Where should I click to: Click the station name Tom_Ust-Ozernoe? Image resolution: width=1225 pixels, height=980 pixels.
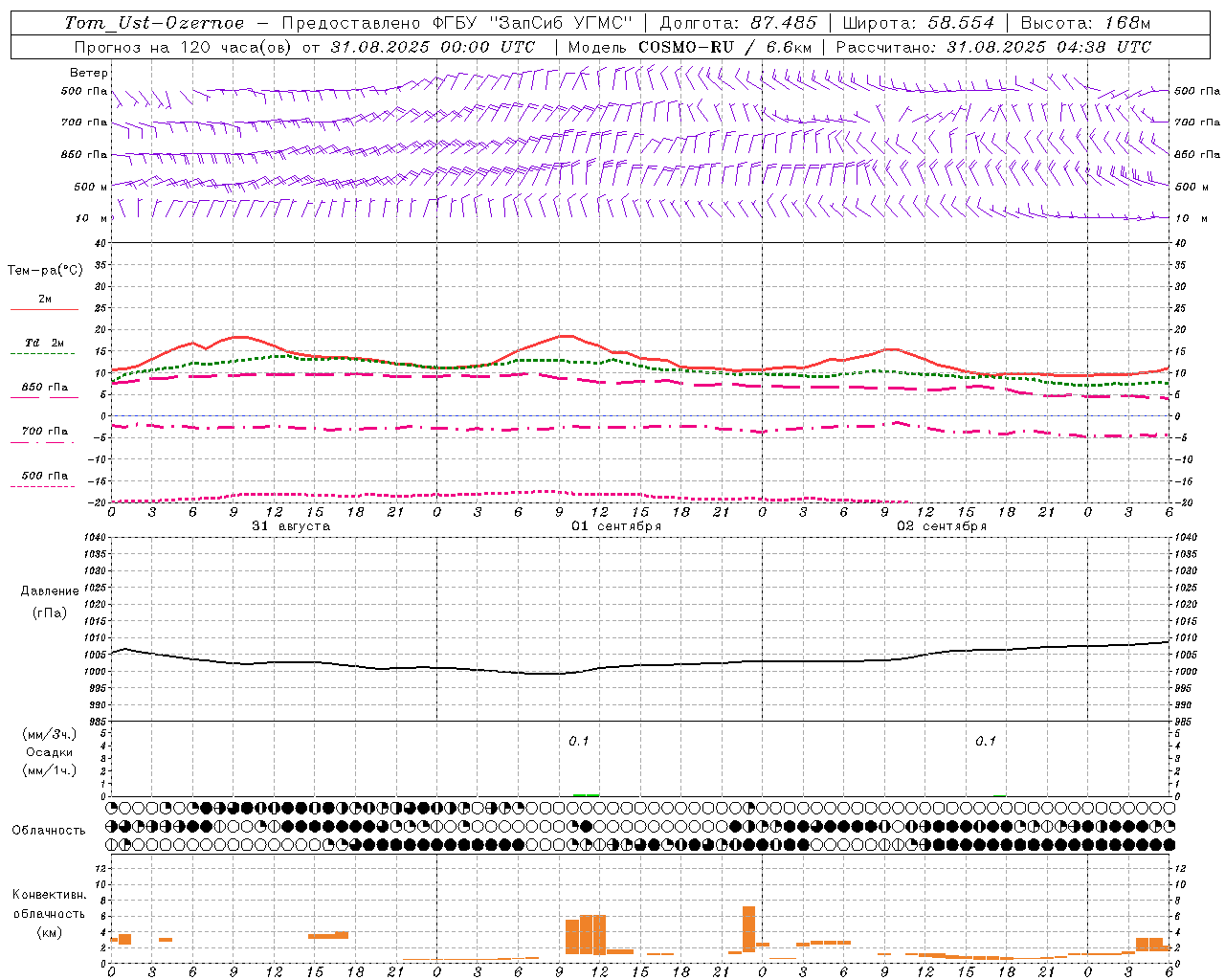click(x=154, y=23)
